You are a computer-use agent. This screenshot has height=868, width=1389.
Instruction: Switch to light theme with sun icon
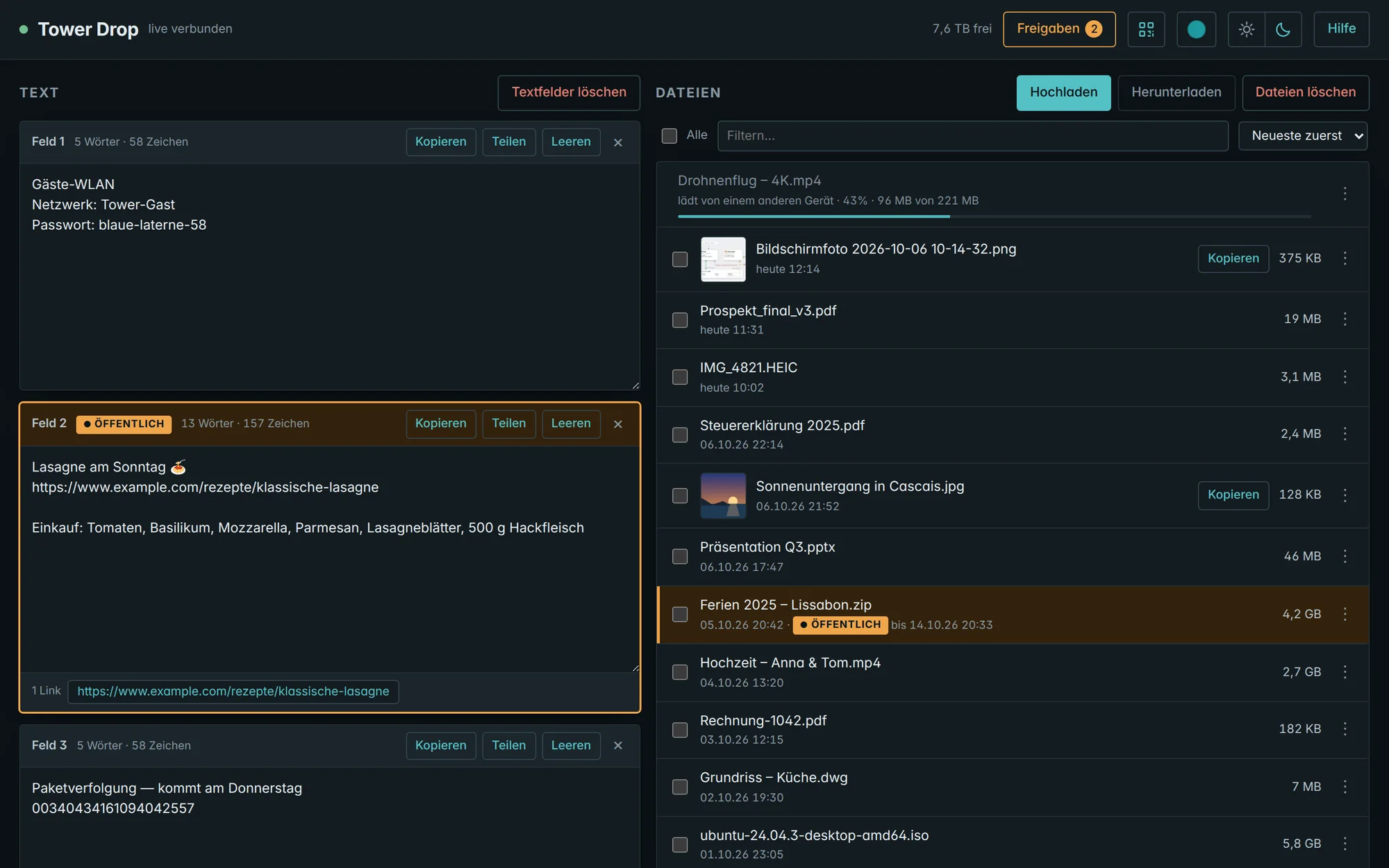[1247, 29]
